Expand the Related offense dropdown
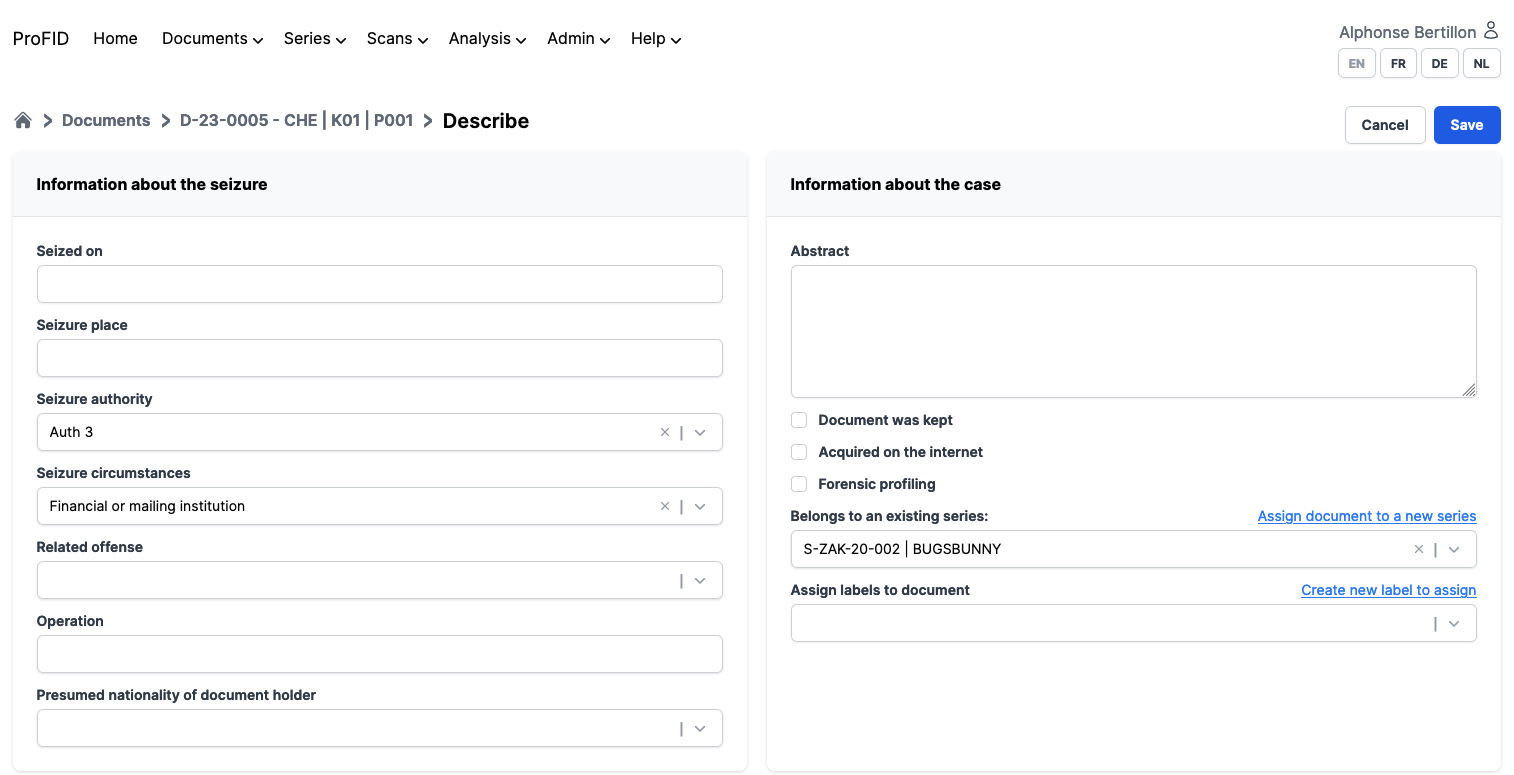The width and height of the screenshot is (1514, 775). (700, 581)
